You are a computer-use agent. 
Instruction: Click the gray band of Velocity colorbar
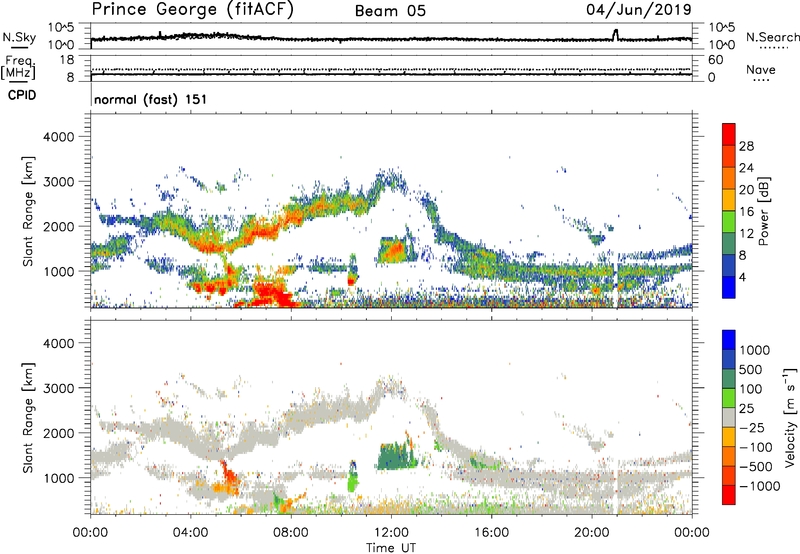pos(729,417)
